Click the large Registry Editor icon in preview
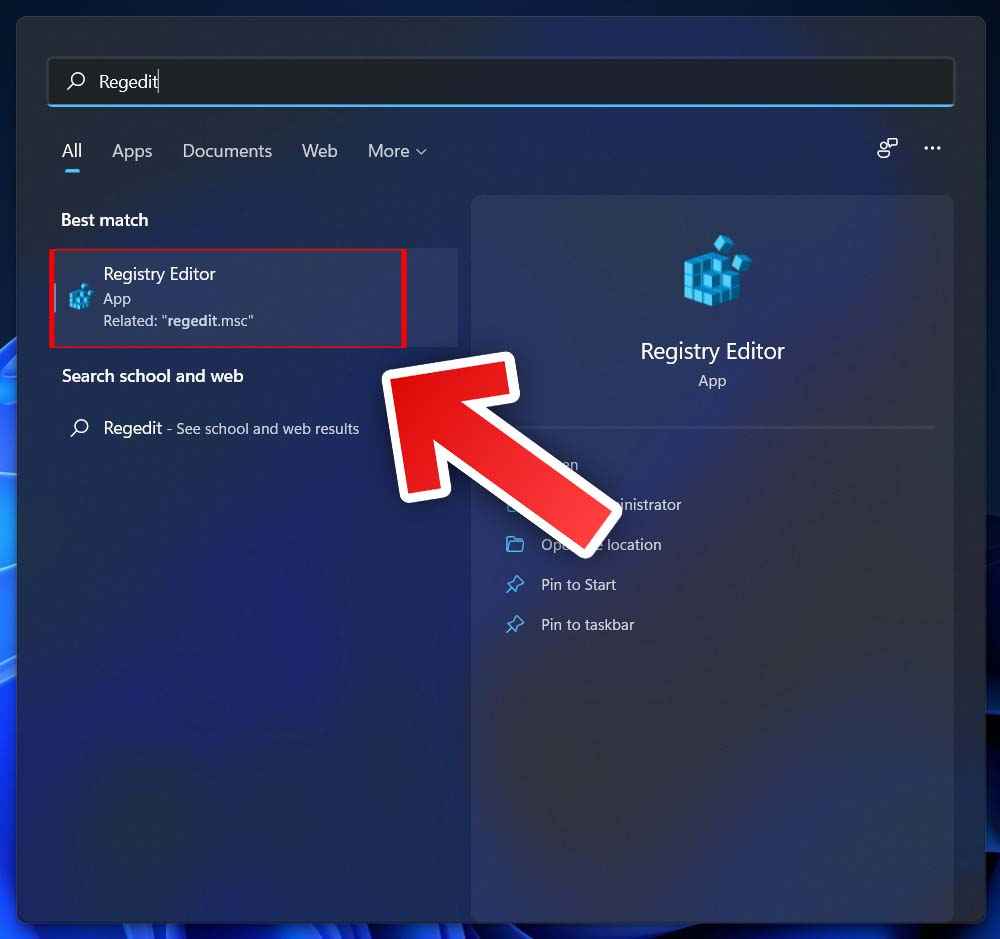Screen dimensions: 1000x939 [x=716, y=270]
